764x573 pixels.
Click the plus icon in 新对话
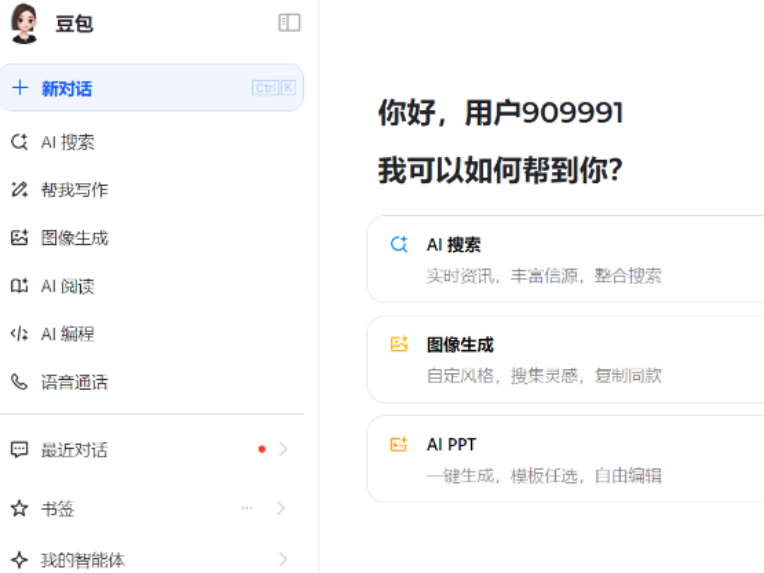20,88
